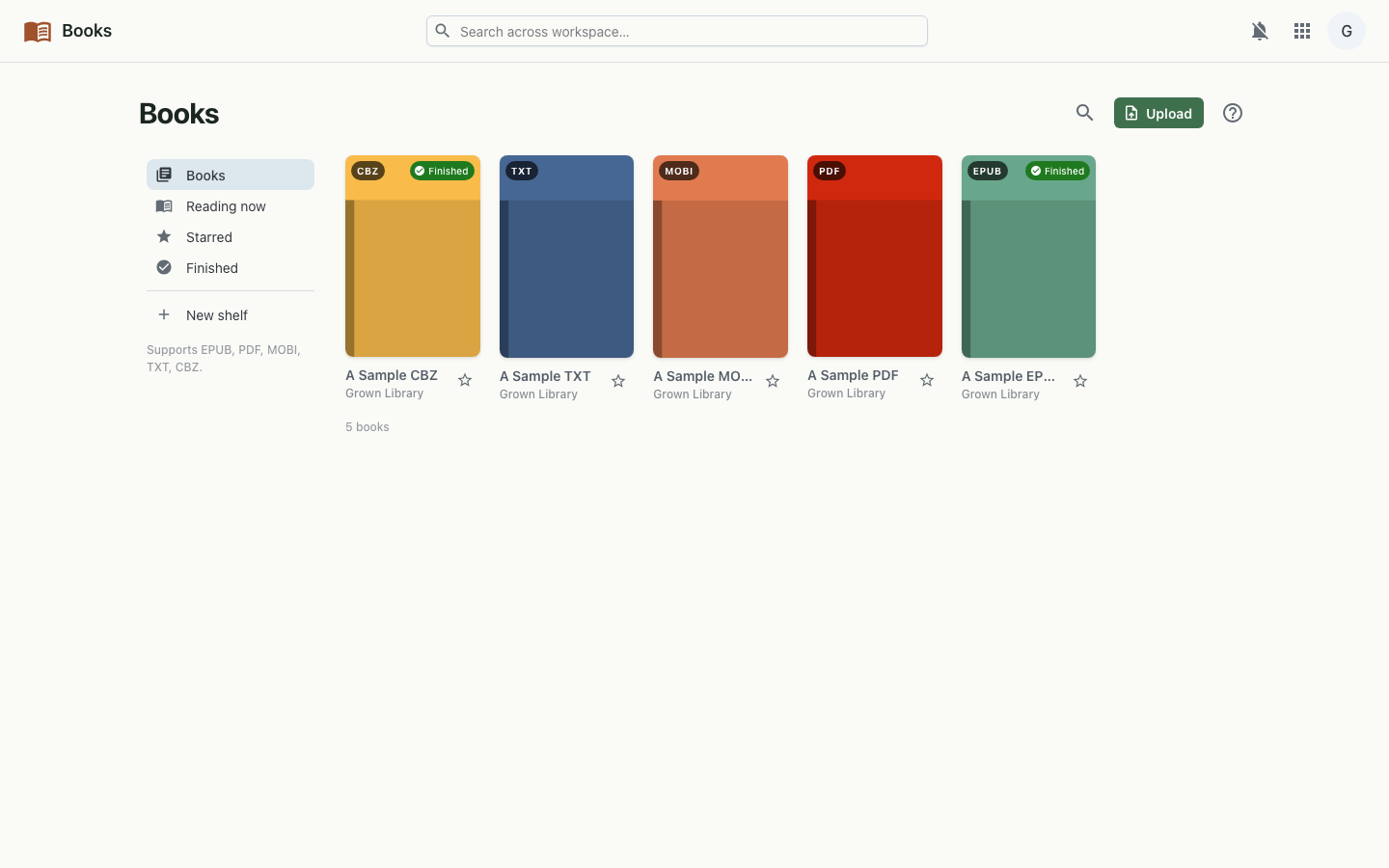Open the A Sample EPUB book cover

pos(1028,257)
